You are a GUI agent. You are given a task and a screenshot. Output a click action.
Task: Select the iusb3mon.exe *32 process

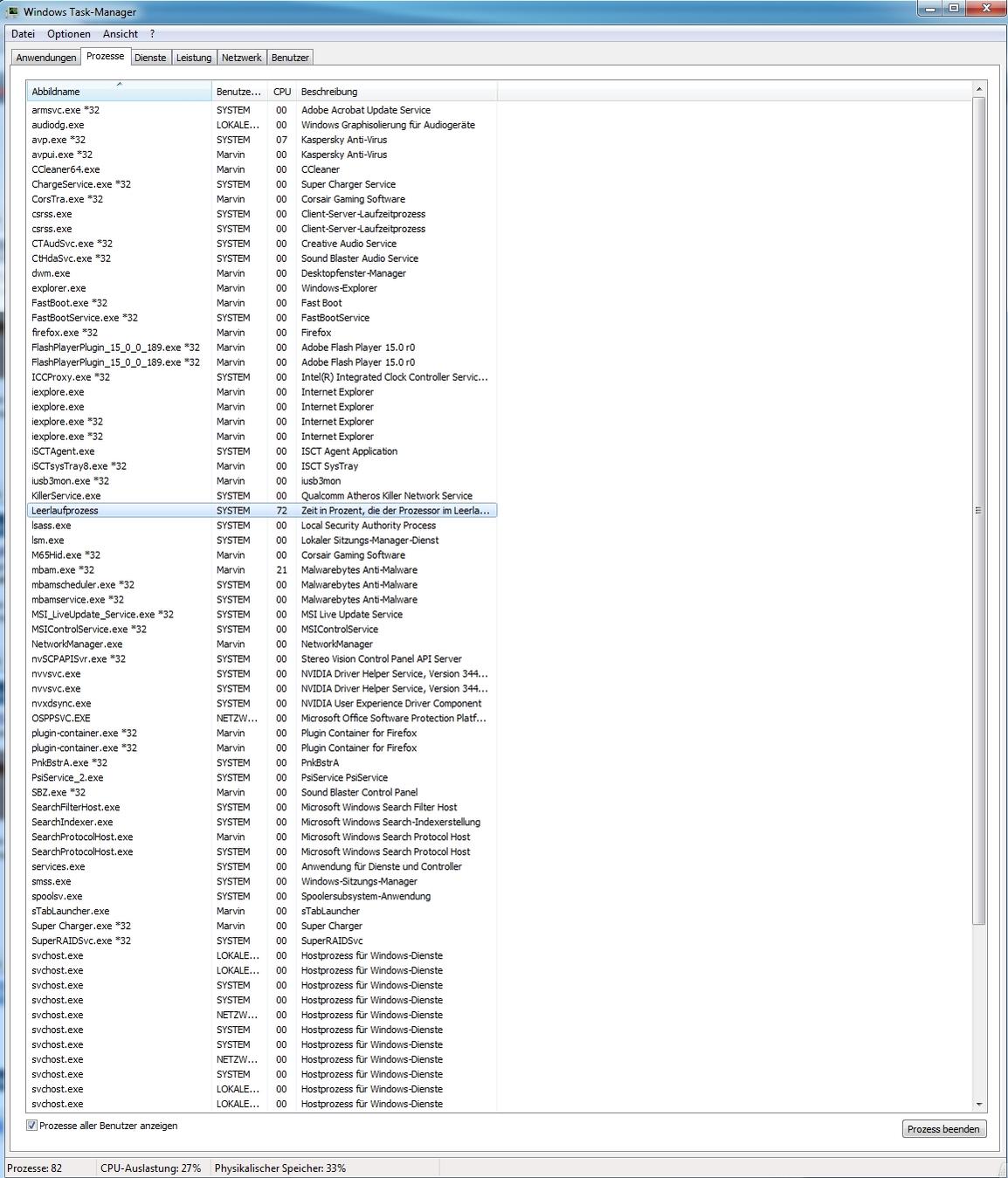click(x=262, y=481)
